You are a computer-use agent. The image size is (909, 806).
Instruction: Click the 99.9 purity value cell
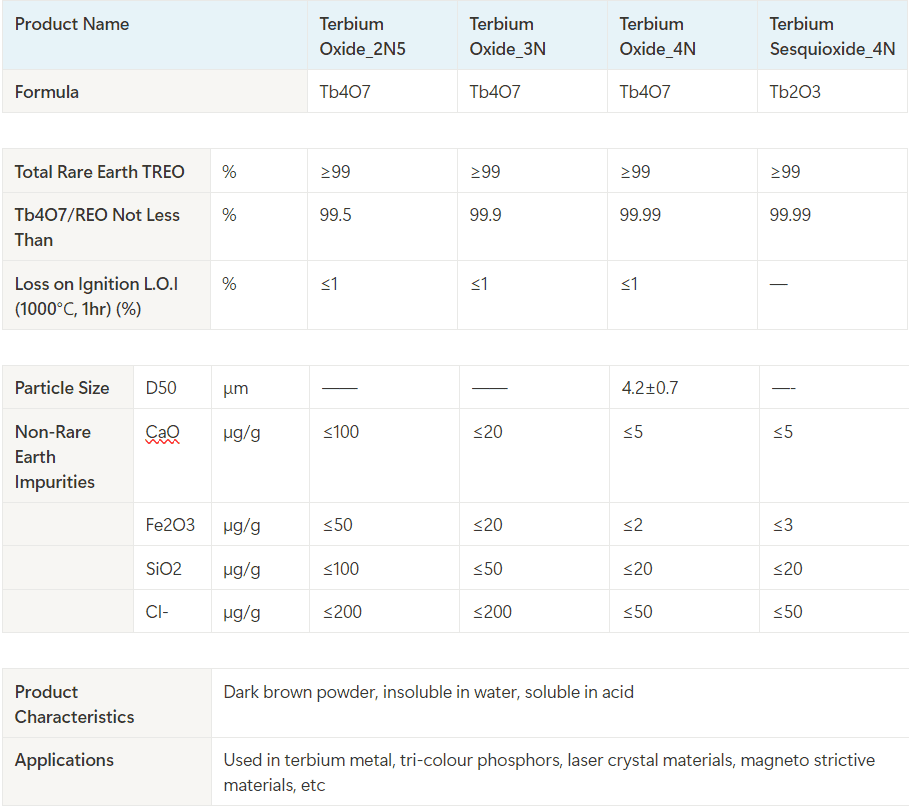(x=486, y=215)
